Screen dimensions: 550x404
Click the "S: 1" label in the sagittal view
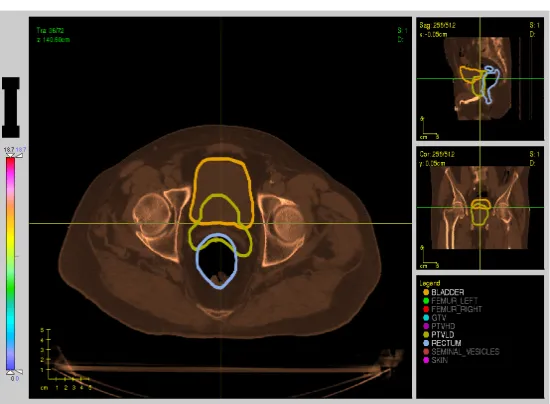point(535,26)
